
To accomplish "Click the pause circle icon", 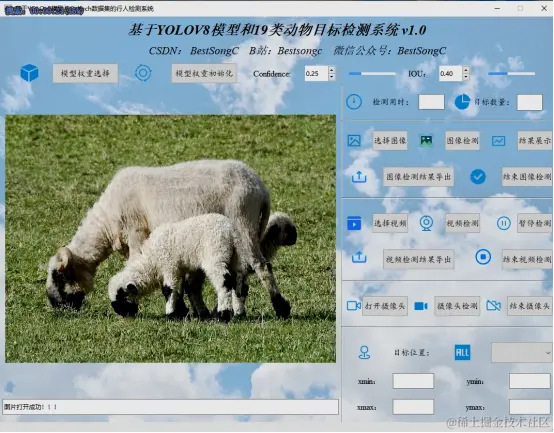I will (503, 223).
